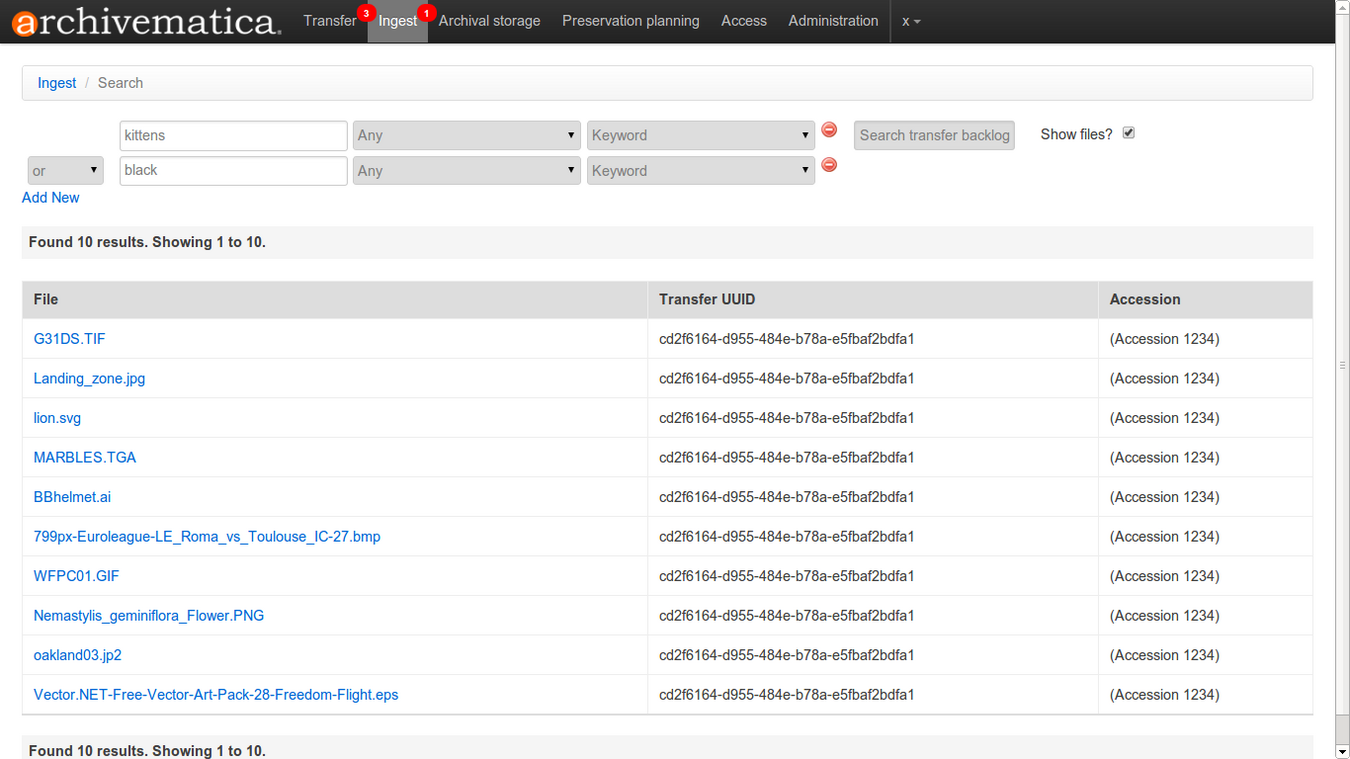This screenshot has height=759, width=1350.
Task: Open the Keyword type dropdown for kittens row
Action: [700, 135]
